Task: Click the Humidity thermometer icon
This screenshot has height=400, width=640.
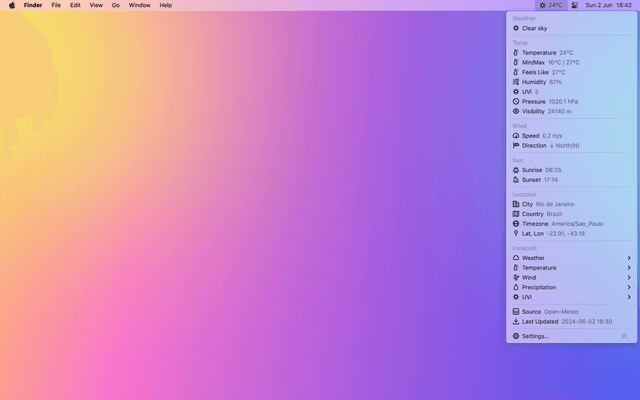Action: click(516, 82)
